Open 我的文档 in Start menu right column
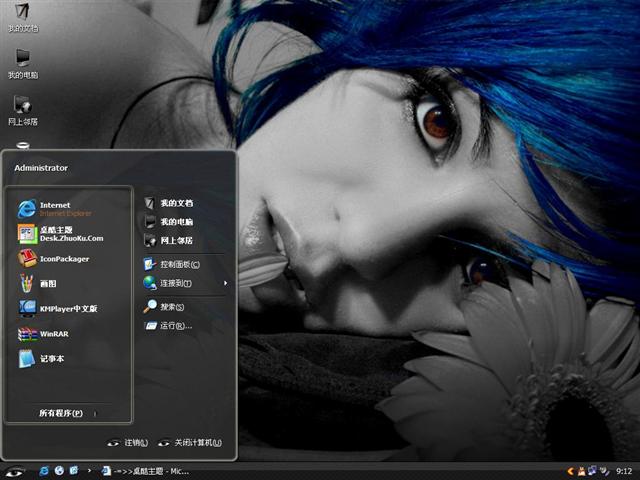This screenshot has height=480, width=640. pyautogui.click(x=175, y=203)
